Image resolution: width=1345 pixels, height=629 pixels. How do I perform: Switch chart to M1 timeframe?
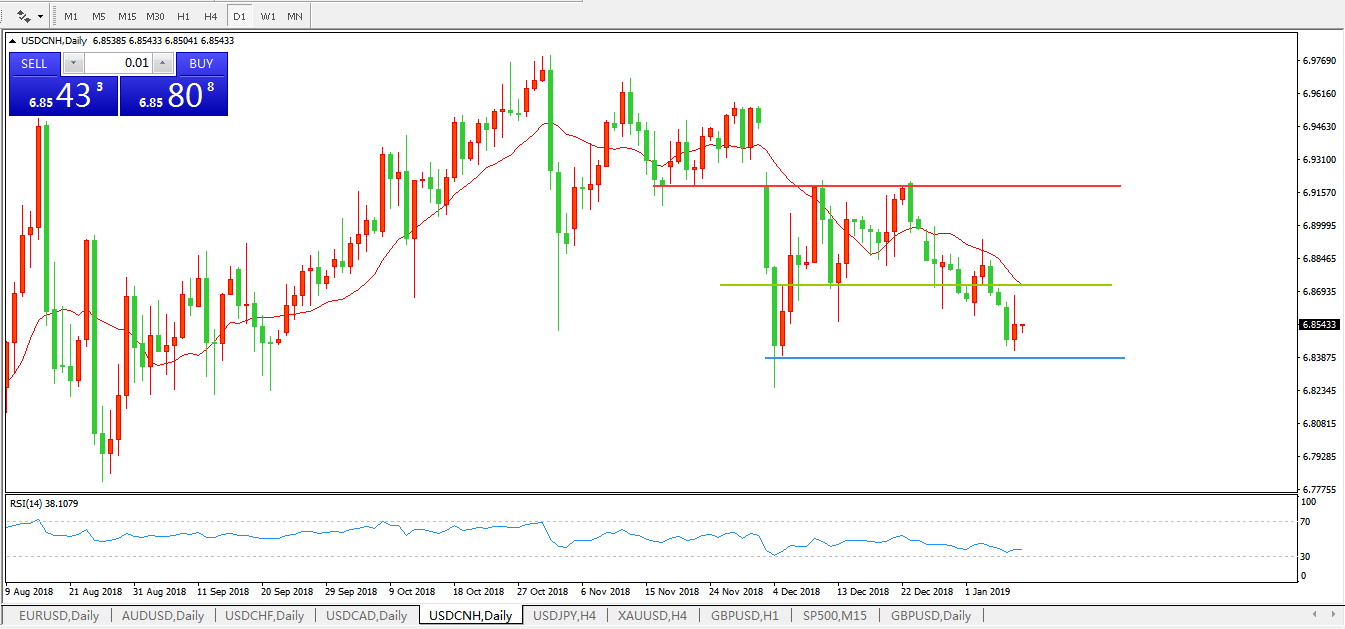click(71, 16)
